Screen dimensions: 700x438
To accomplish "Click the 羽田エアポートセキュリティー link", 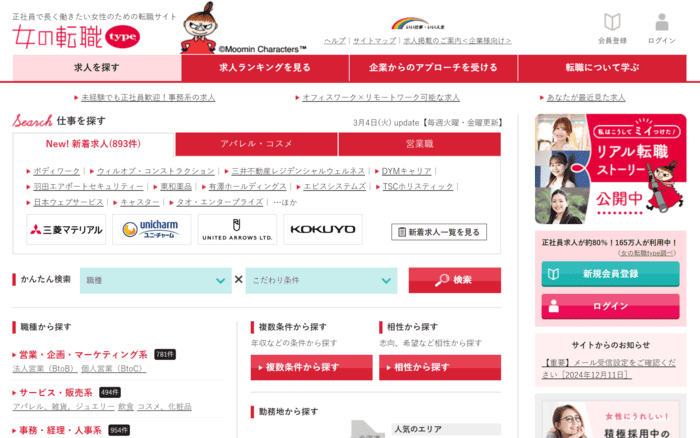I will pos(88,187).
